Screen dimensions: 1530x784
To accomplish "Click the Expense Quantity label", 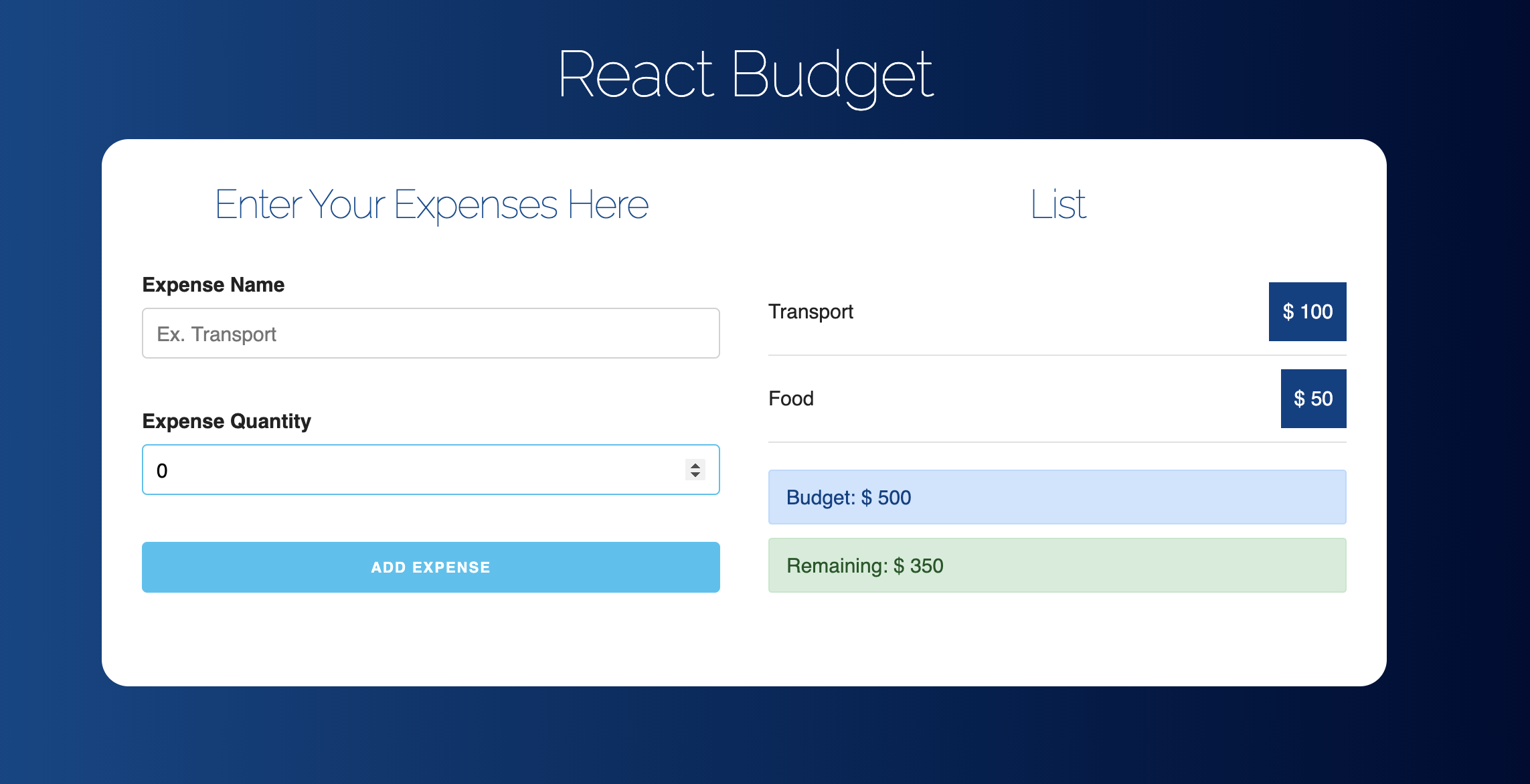I will (x=227, y=421).
